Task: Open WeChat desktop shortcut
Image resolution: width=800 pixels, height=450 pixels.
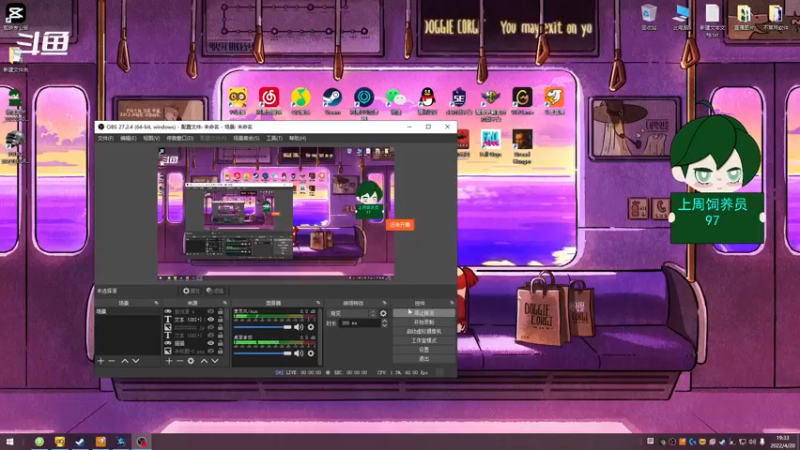Action: [x=395, y=100]
